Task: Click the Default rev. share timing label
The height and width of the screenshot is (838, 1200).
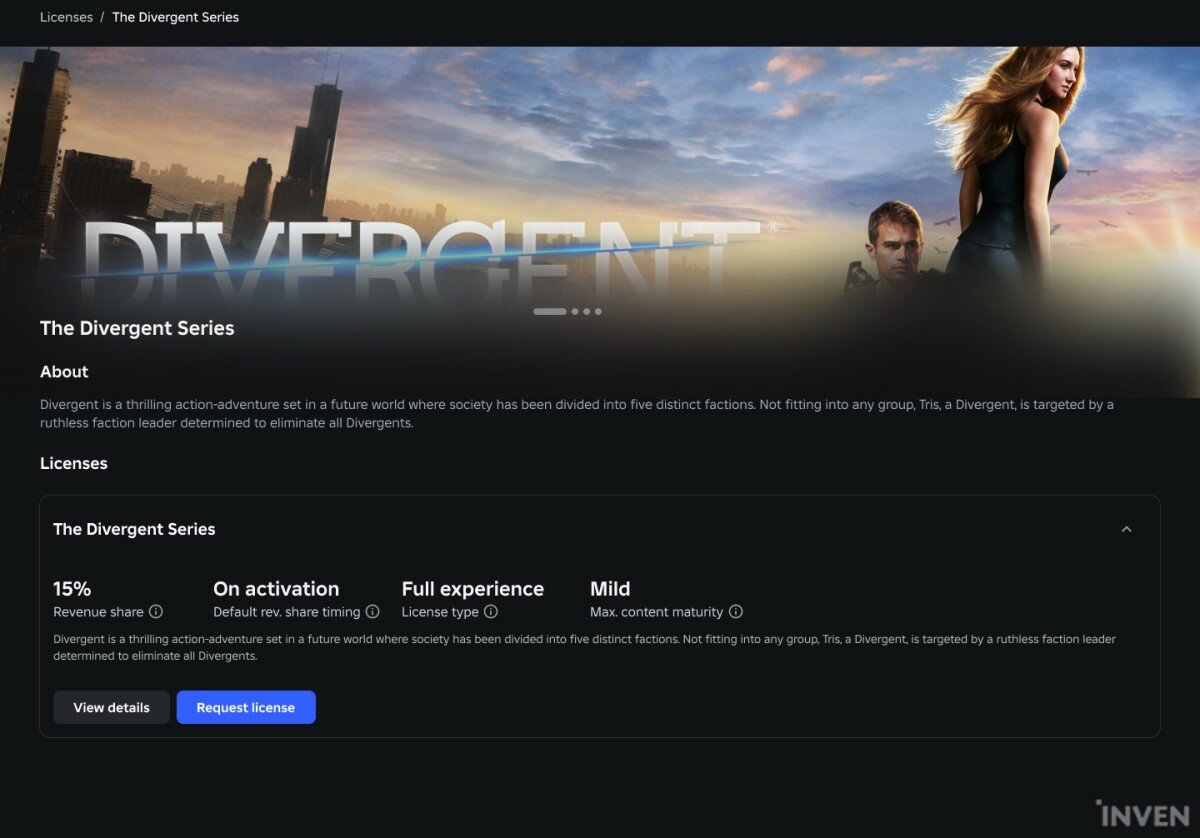Action: pos(286,612)
